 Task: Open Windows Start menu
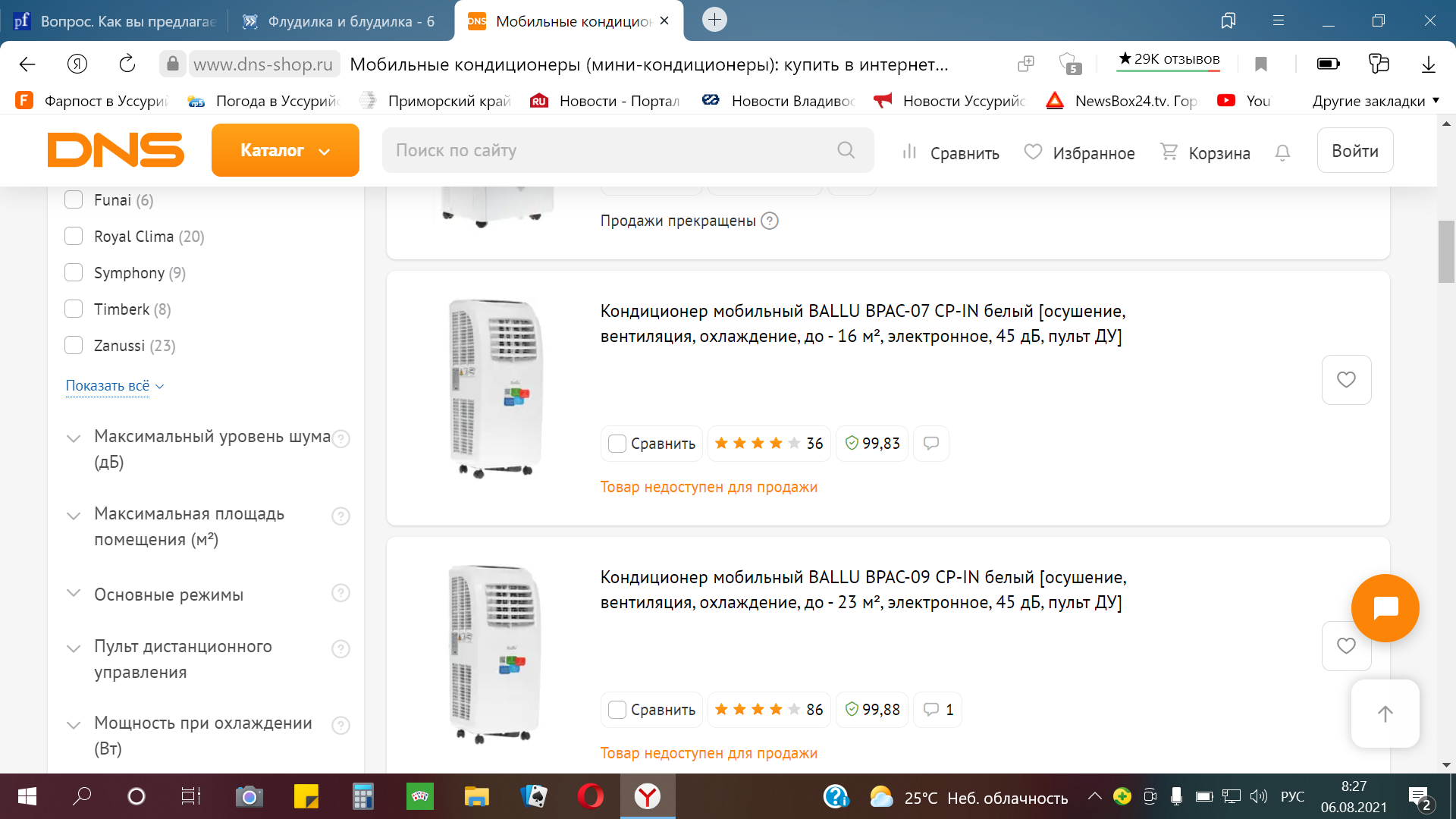(x=27, y=796)
